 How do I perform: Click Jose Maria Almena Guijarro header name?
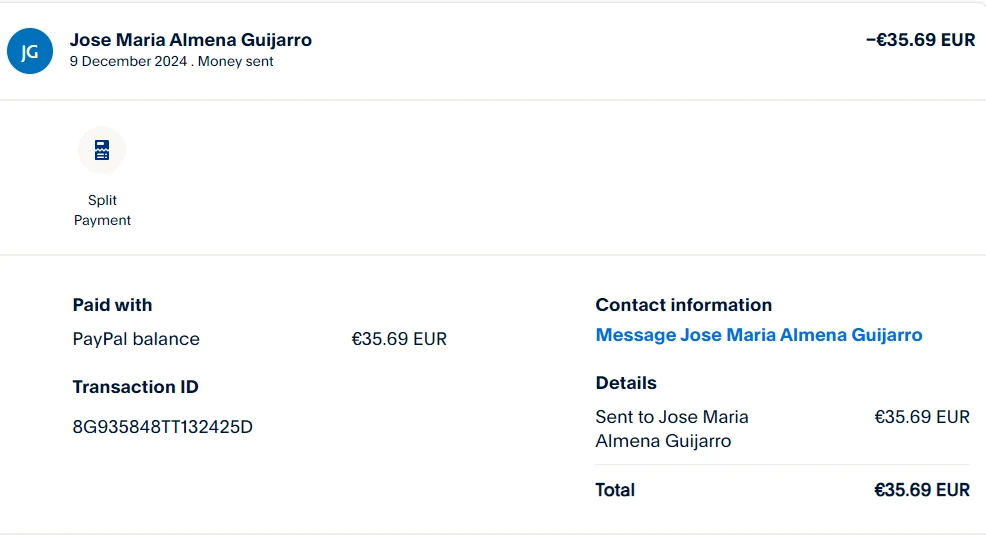[x=190, y=40]
